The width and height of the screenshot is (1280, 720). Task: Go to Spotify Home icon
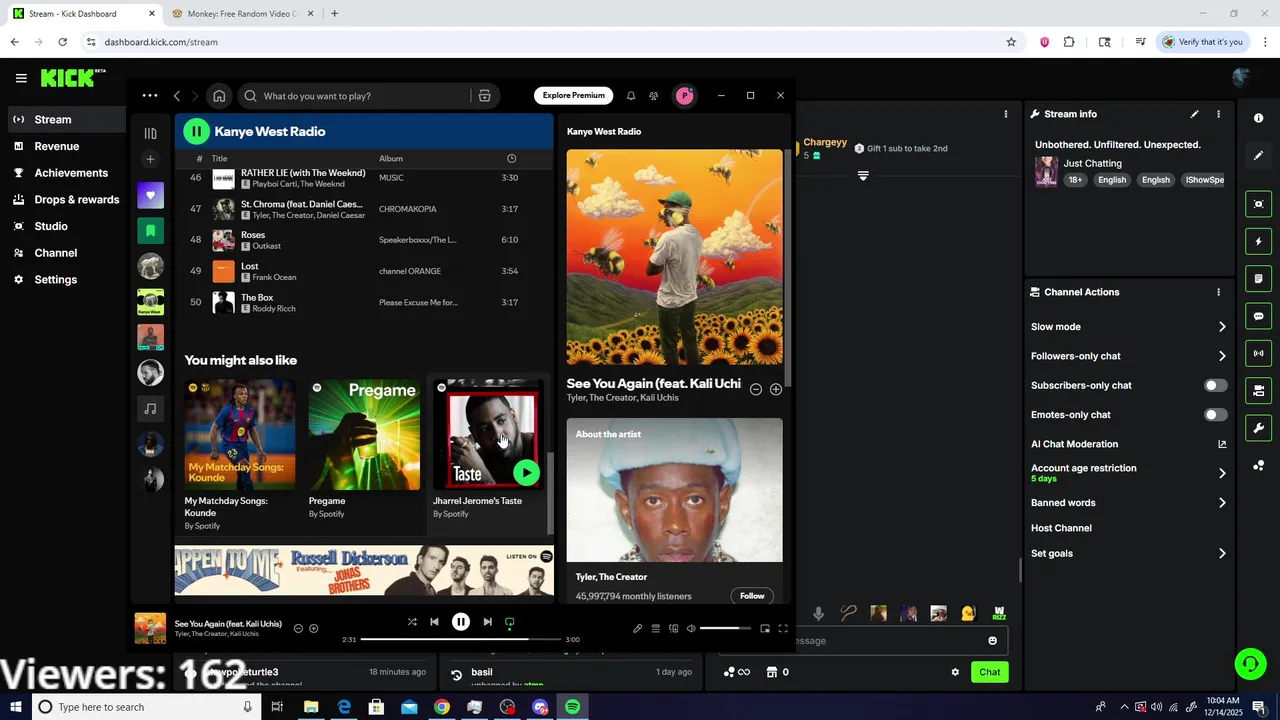click(219, 96)
